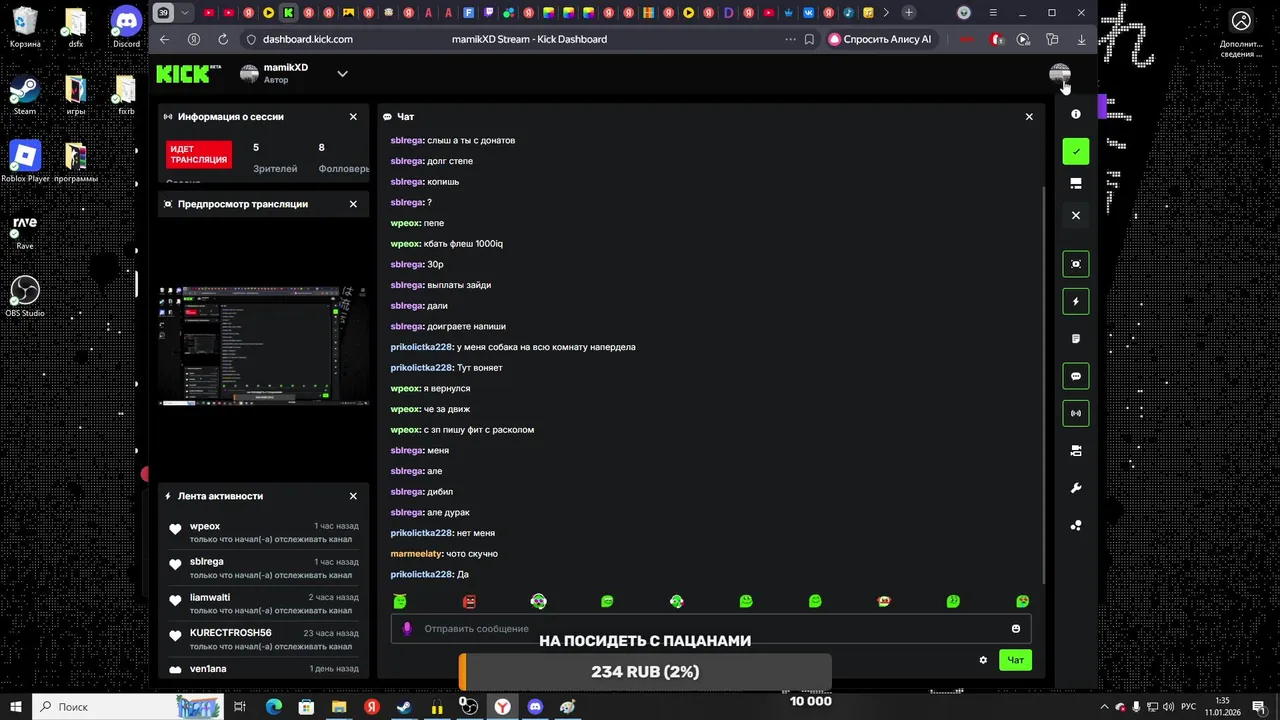Click prikolictka228 on the Тут воняет message
This screenshot has height=720, width=1280.
click(421, 368)
